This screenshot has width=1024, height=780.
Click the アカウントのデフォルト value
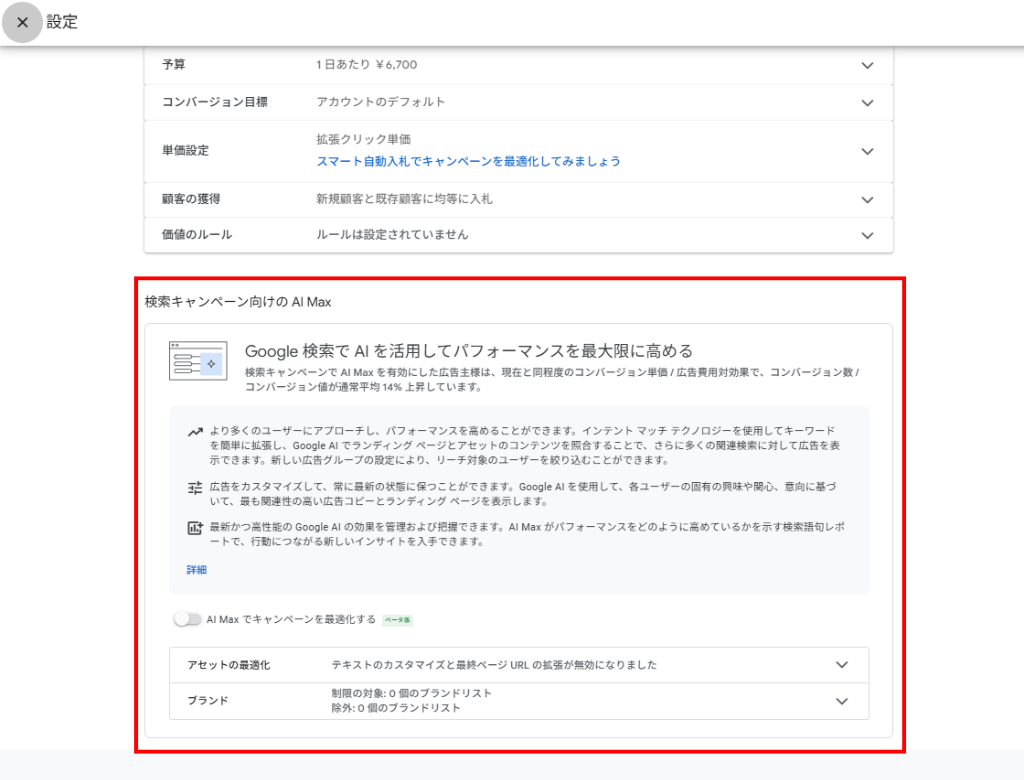point(381,102)
